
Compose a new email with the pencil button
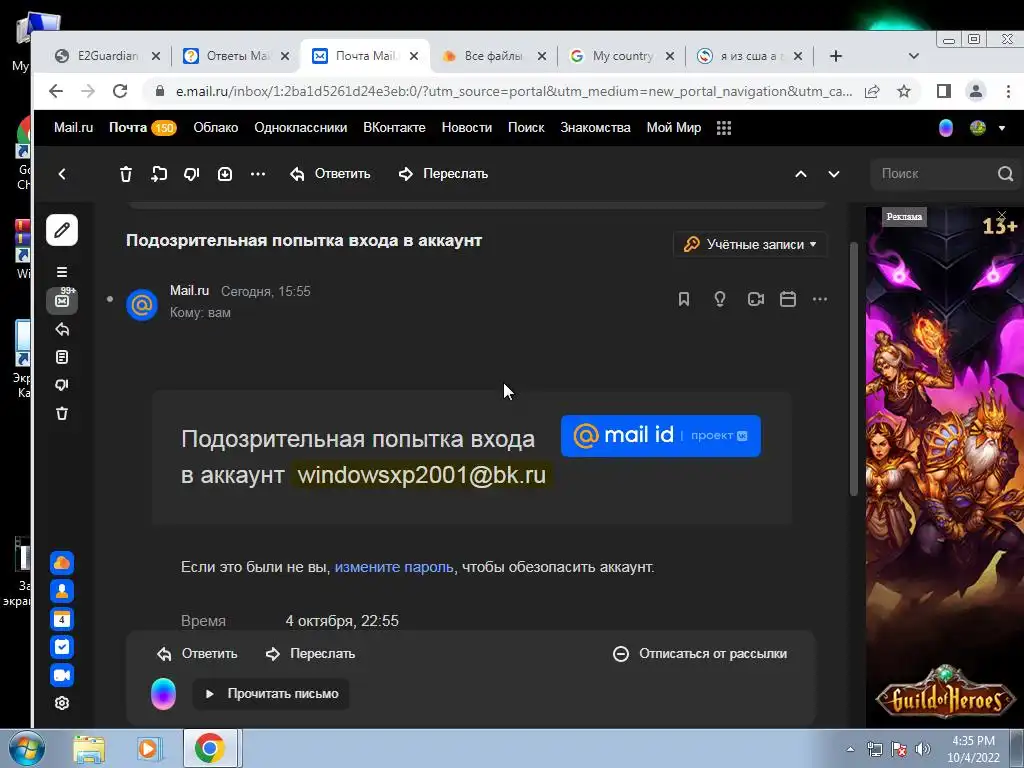[x=62, y=230]
